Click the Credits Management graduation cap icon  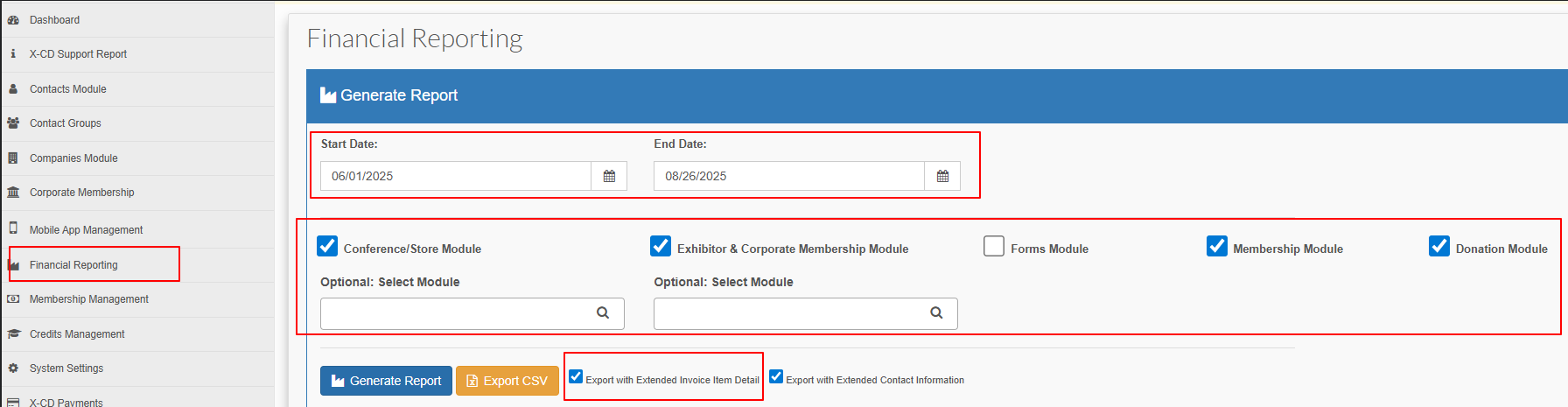[x=13, y=333]
